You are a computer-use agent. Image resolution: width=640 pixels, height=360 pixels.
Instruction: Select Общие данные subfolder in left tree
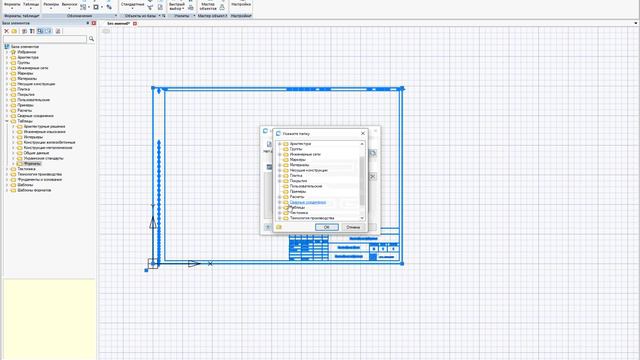point(36,153)
